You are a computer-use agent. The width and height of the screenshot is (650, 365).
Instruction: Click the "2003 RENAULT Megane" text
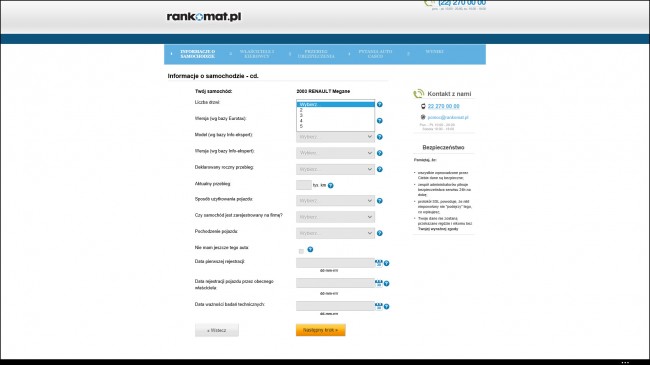323,91
